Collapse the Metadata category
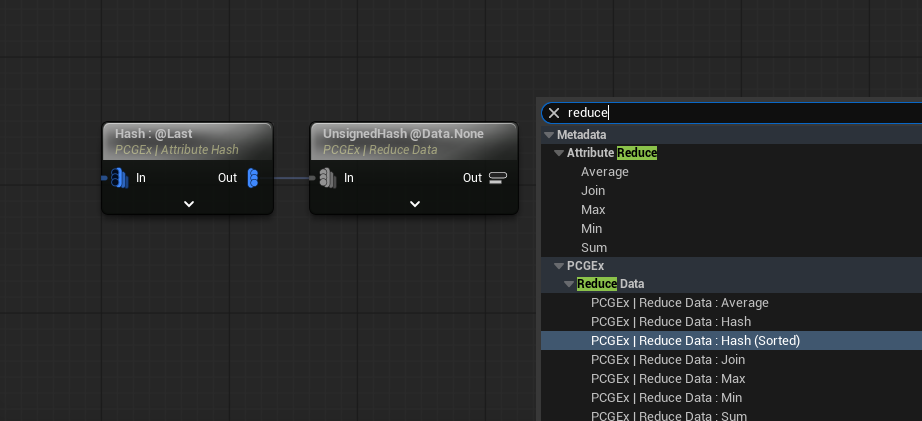This screenshot has width=922, height=421. pyautogui.click(x=548, y=134)
